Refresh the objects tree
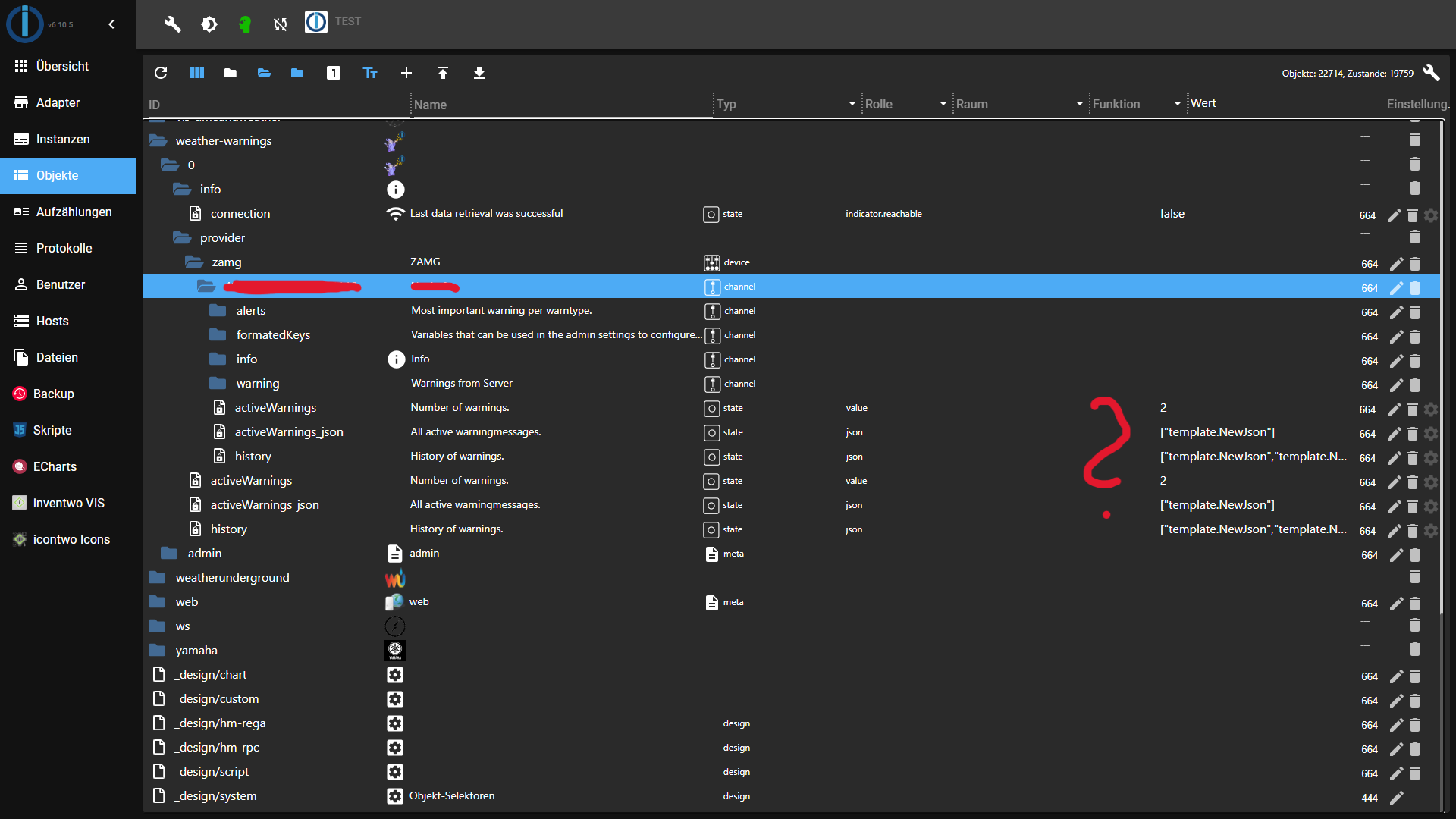 (x=161, y=73)
